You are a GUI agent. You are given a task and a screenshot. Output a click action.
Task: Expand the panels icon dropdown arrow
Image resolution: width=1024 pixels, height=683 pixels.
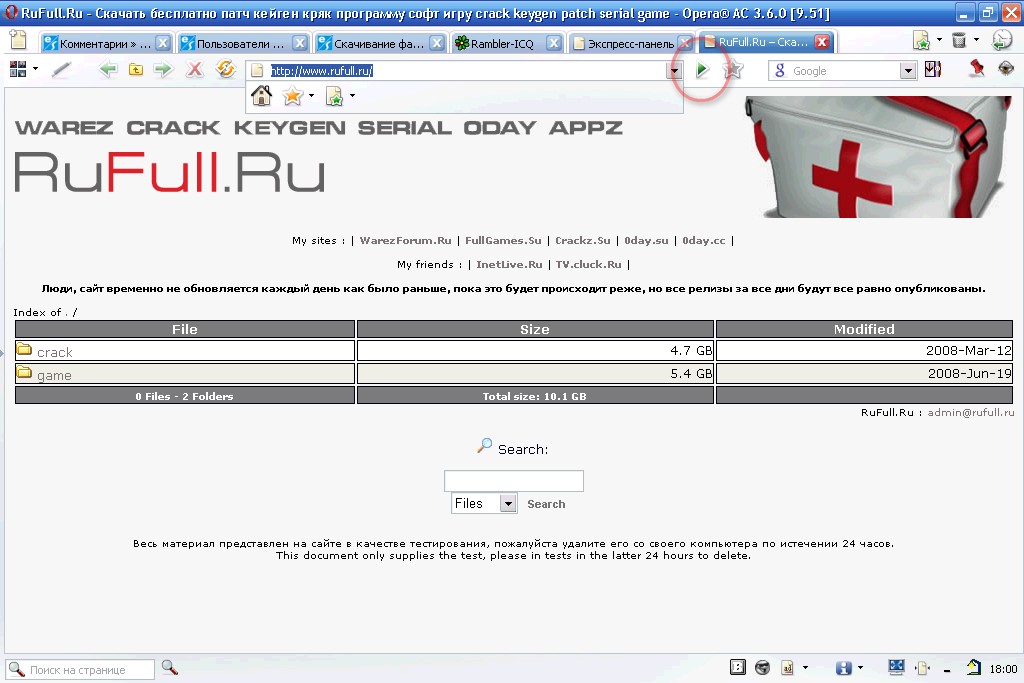[35, 69]
